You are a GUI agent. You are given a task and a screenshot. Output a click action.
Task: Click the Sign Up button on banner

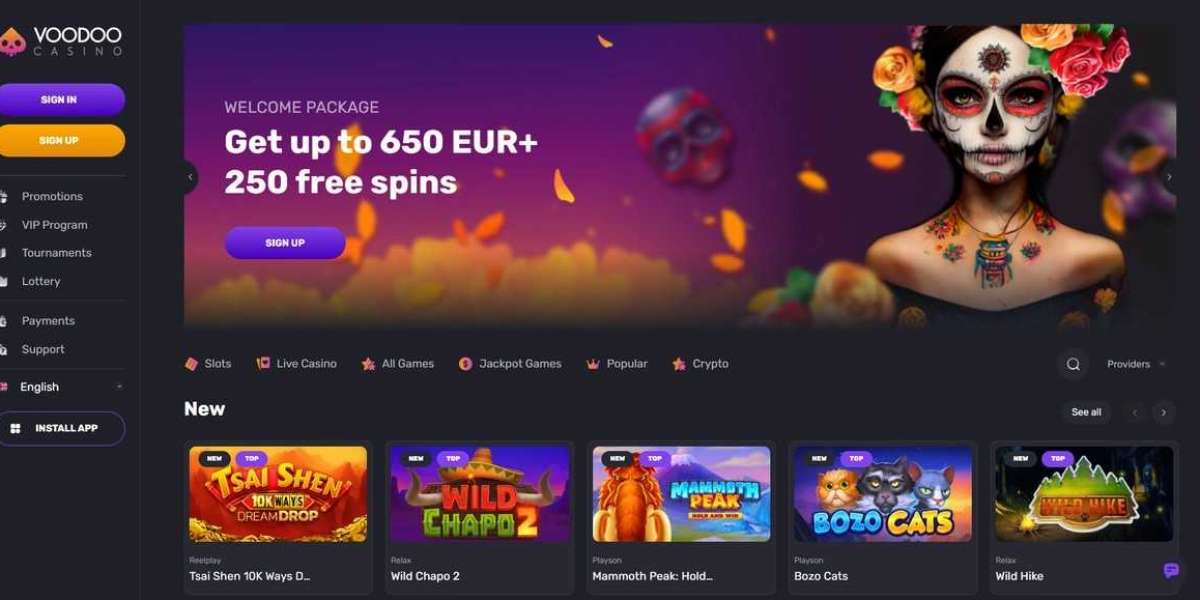(x=285, y=243)
